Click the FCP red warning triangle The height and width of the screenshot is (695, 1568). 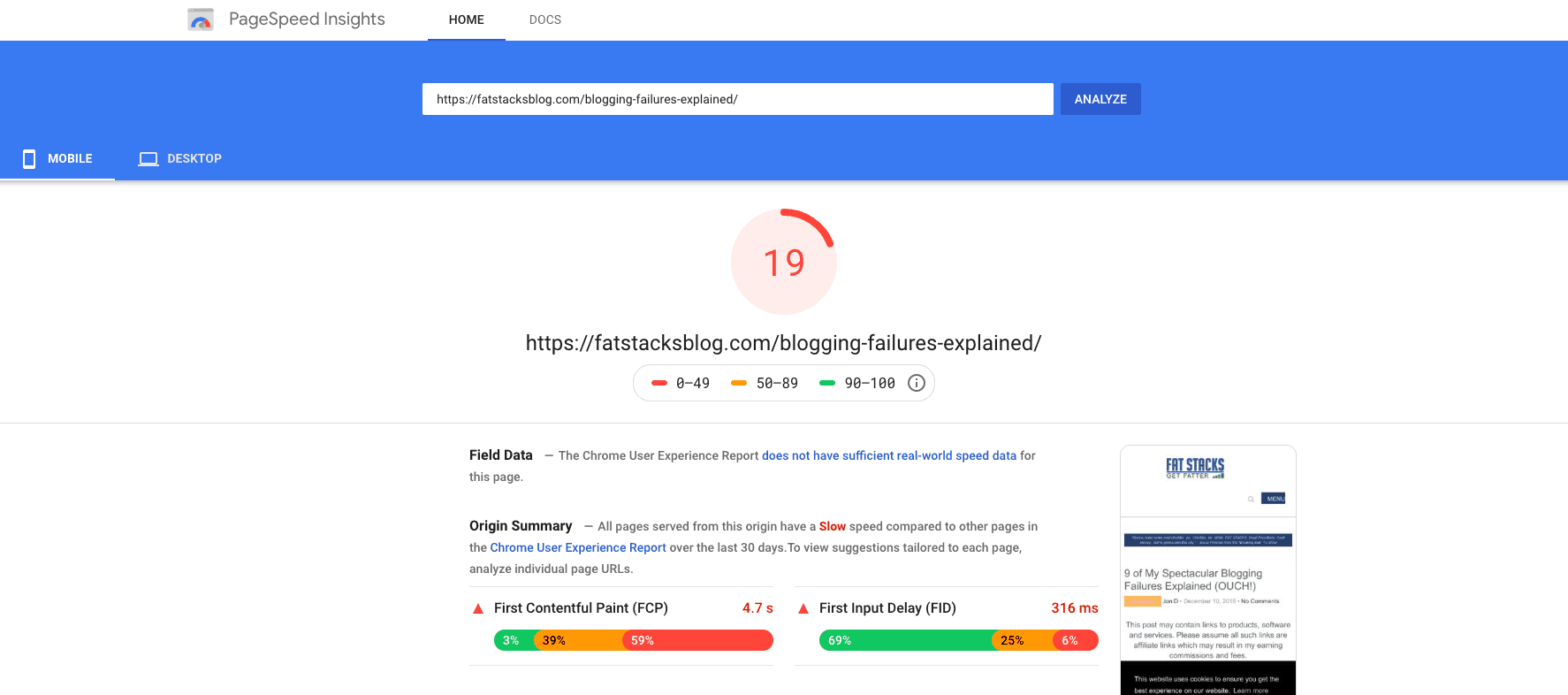point(476,607)
